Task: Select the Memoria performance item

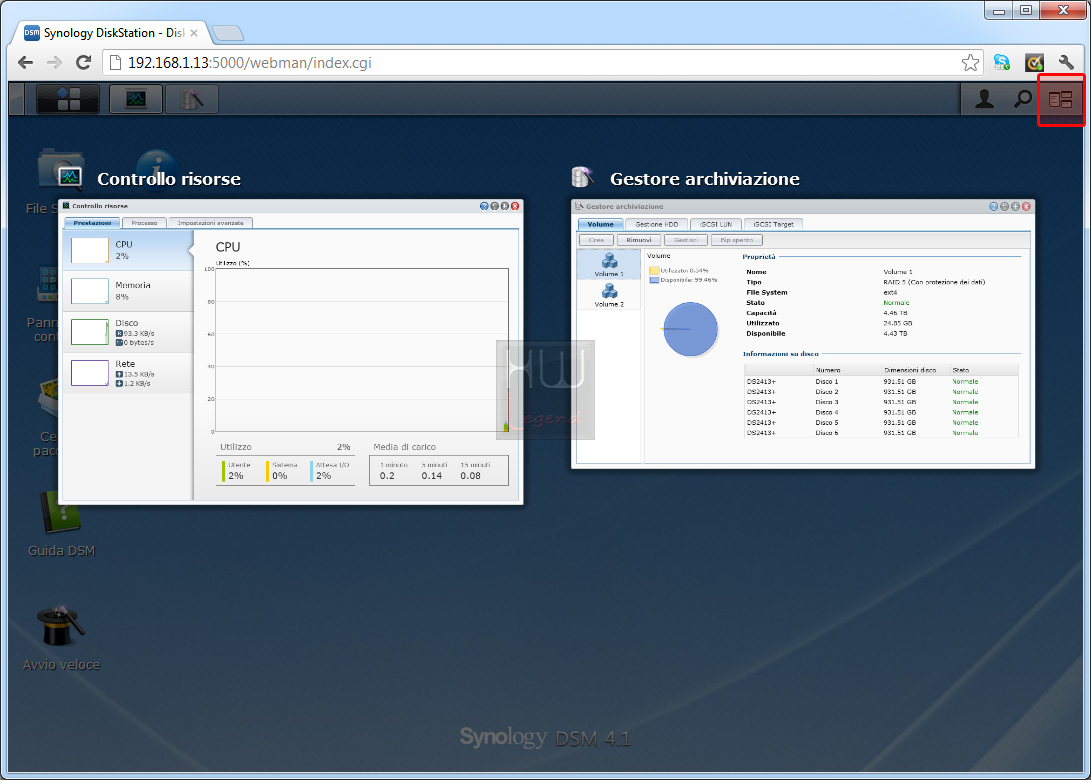Action: (x=127, y=291)
